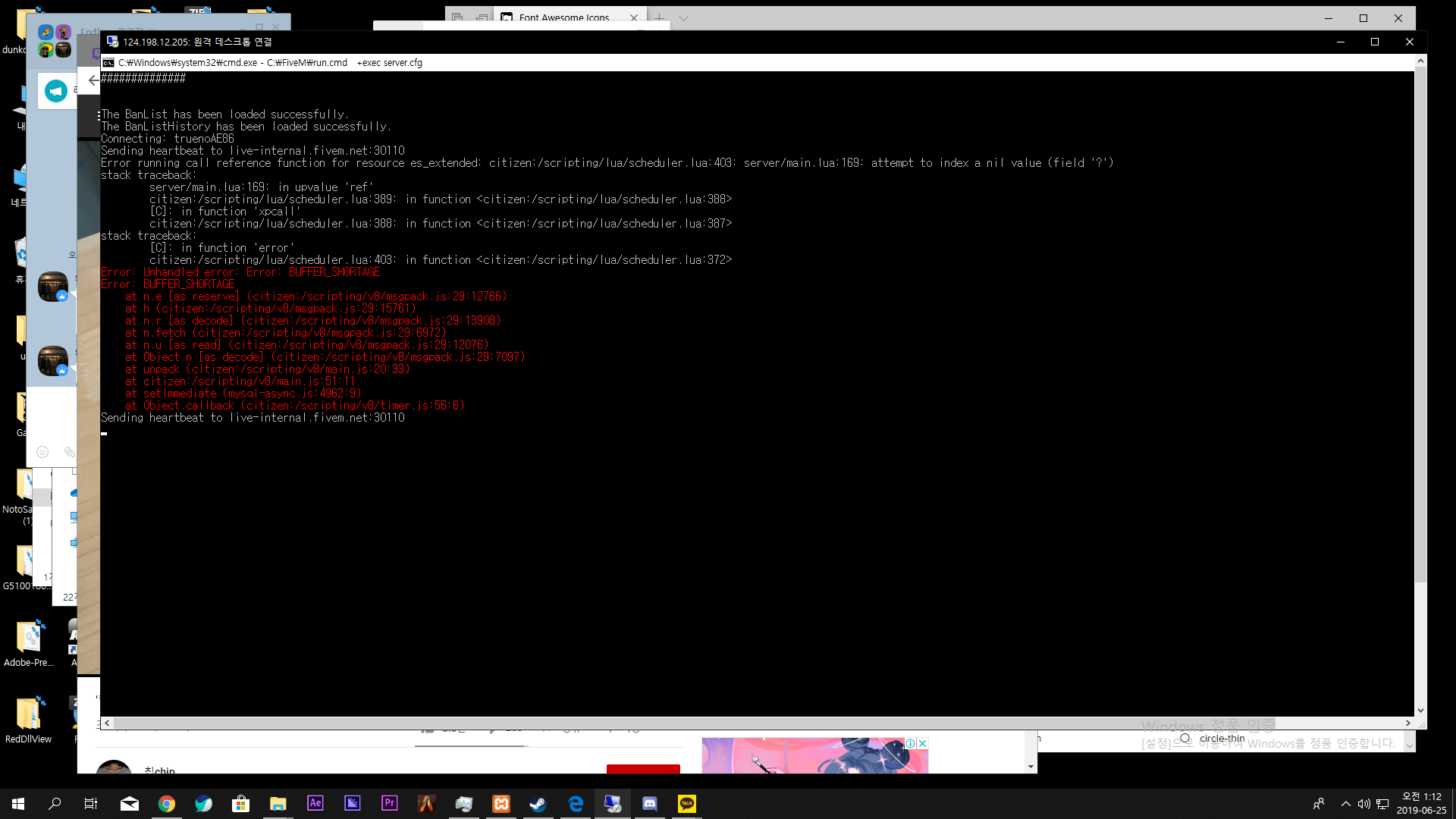This screenshot has width=1456, height=819.
Task: Toggle the emoji picker in the chat window
Action: click(x=42, y=452)
